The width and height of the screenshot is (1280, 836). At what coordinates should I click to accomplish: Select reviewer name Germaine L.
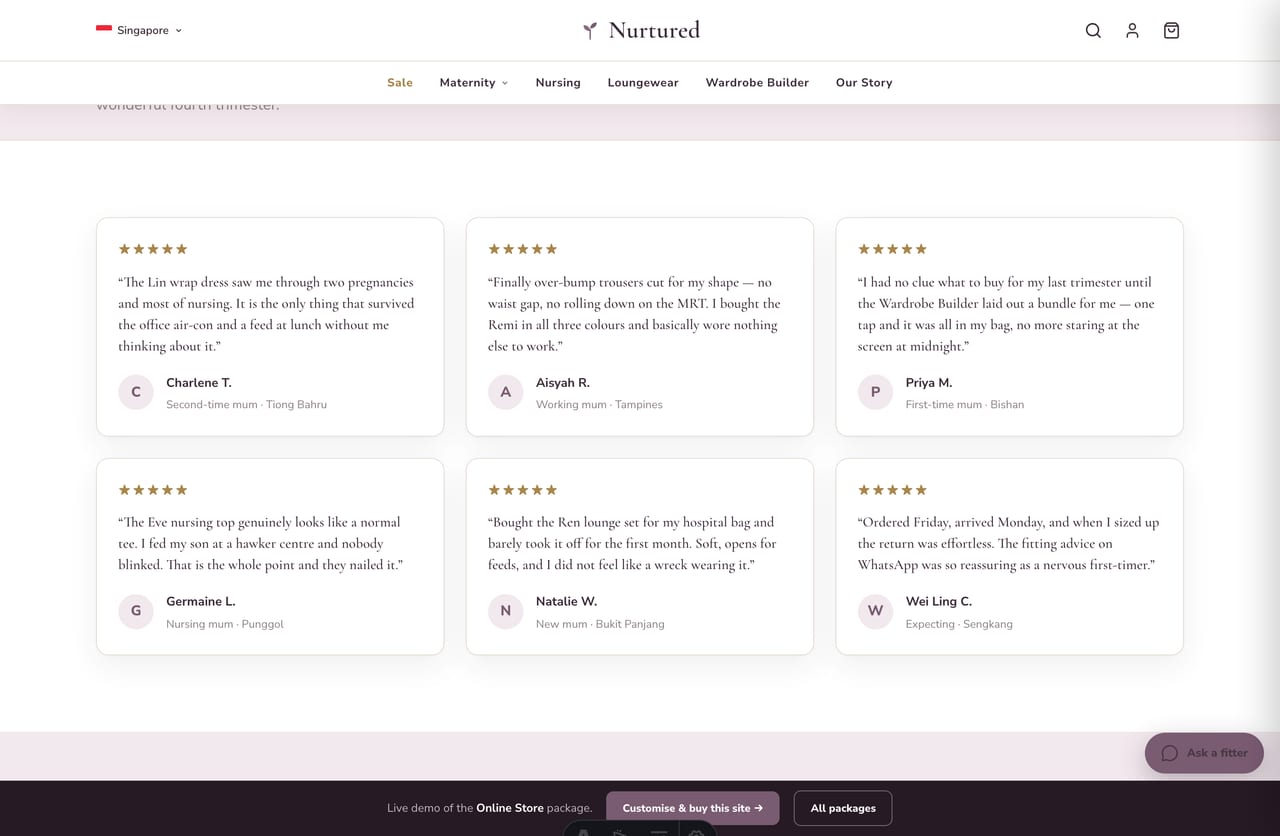201,602
